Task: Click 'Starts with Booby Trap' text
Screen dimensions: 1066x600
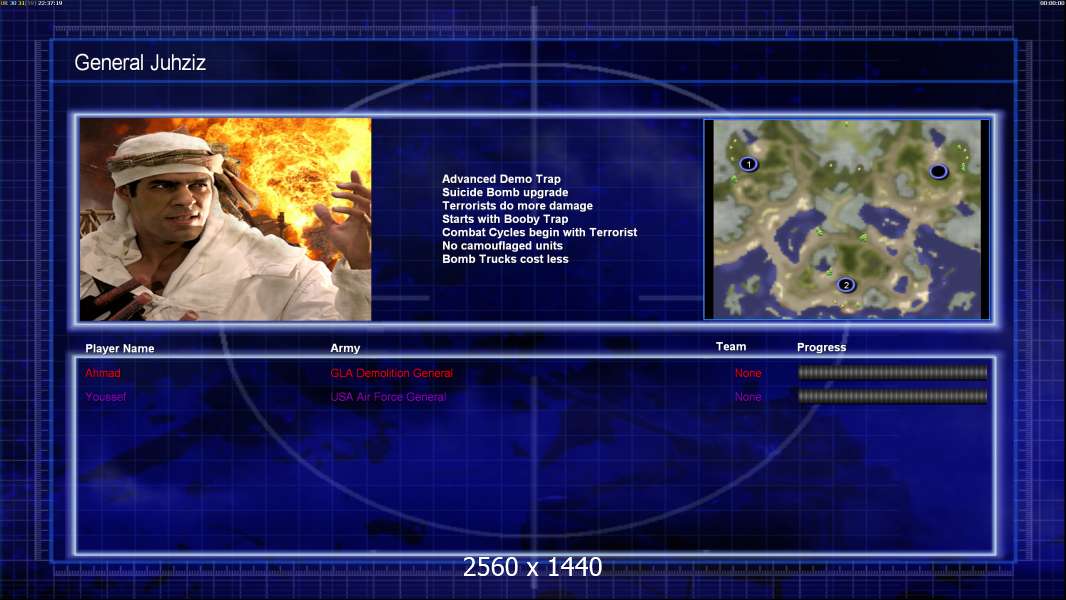Action: point(505,219)
